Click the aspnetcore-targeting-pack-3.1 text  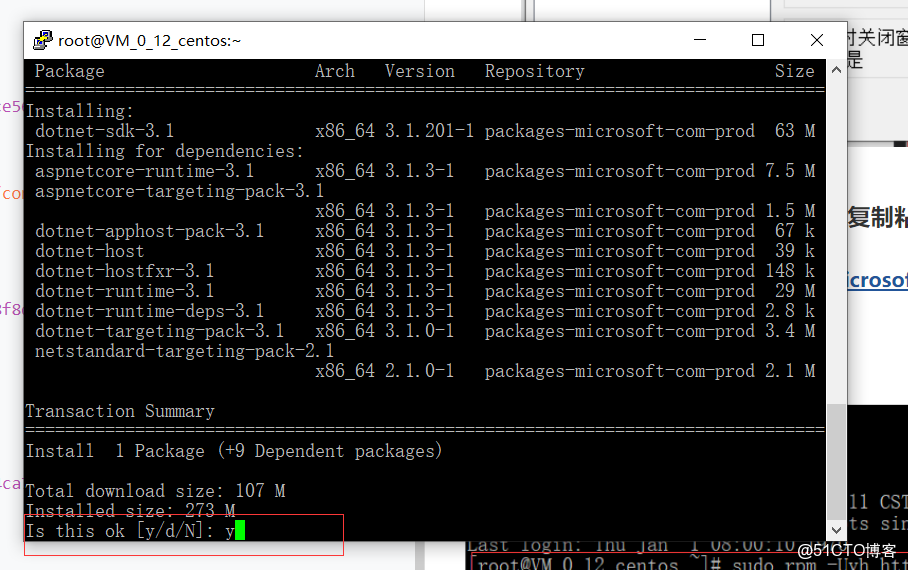179,191
